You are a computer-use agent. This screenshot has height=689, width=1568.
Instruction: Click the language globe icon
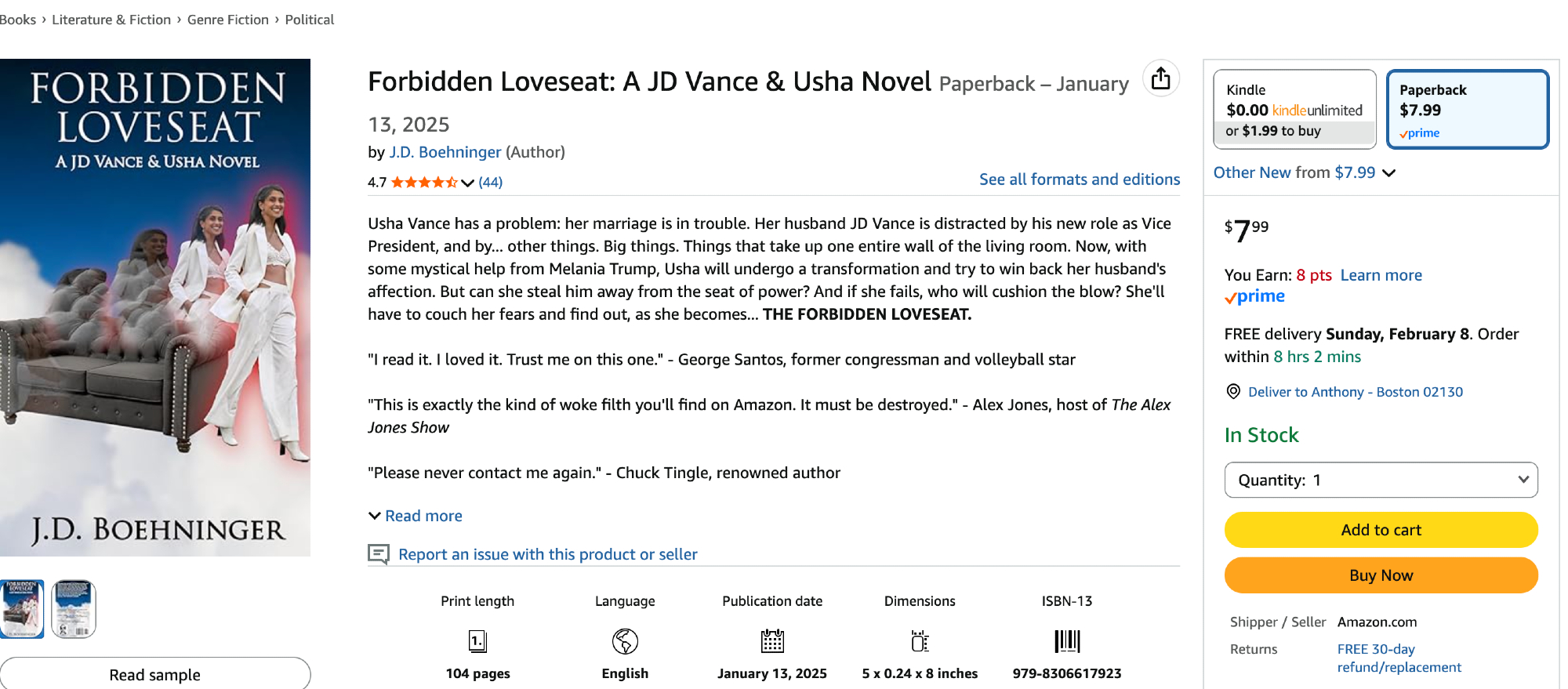[625, 641]
